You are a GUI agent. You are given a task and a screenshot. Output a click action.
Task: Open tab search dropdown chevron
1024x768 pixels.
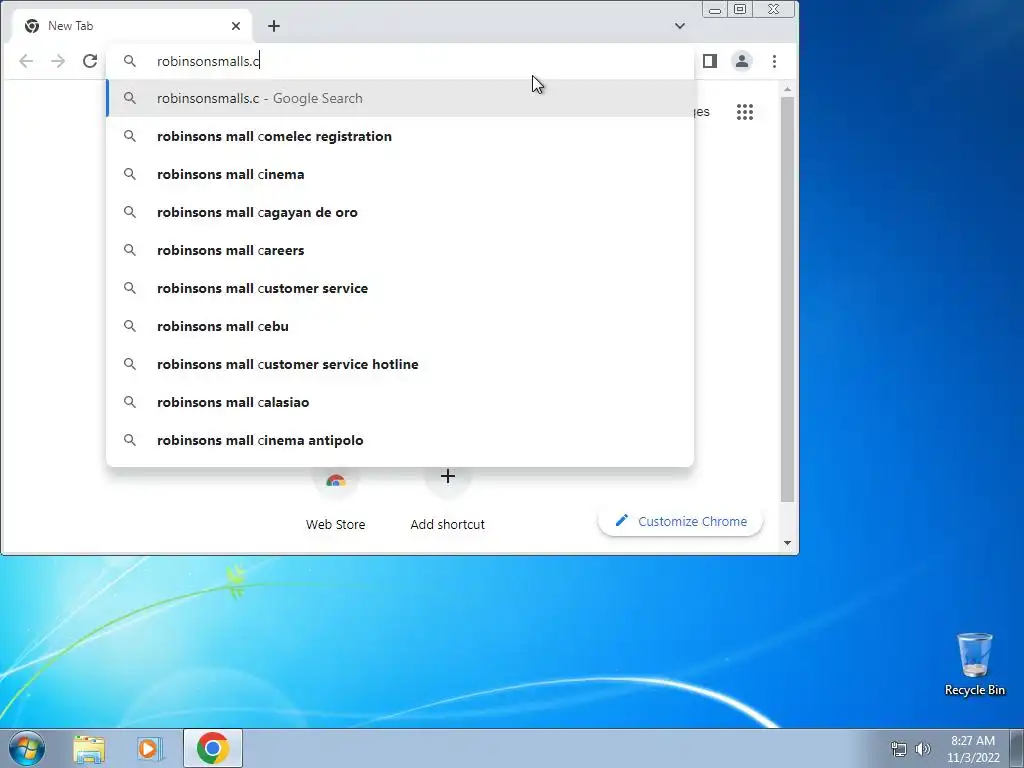click(680, 26)
